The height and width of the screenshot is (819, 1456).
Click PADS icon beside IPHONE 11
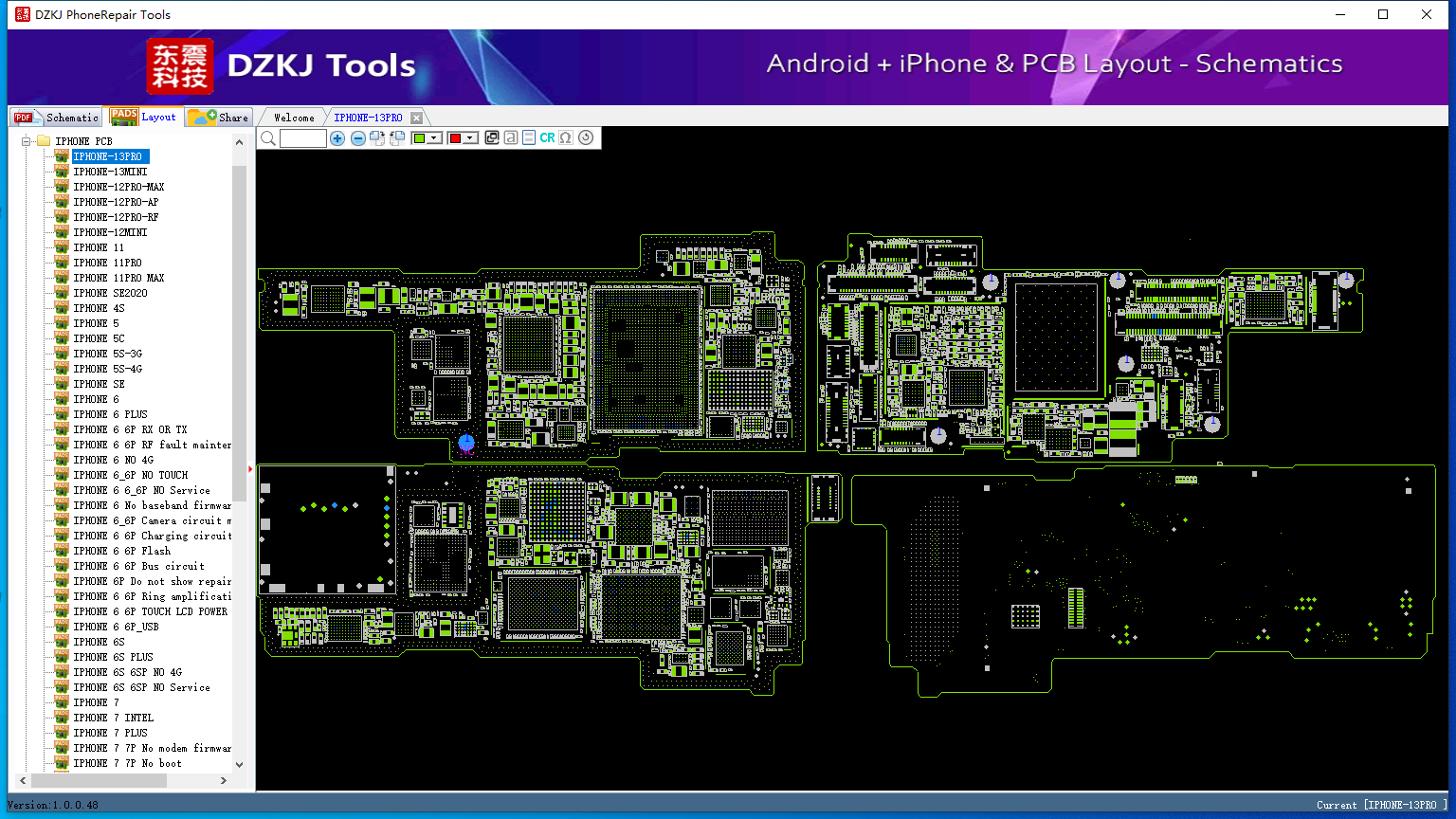pos(62,246)
